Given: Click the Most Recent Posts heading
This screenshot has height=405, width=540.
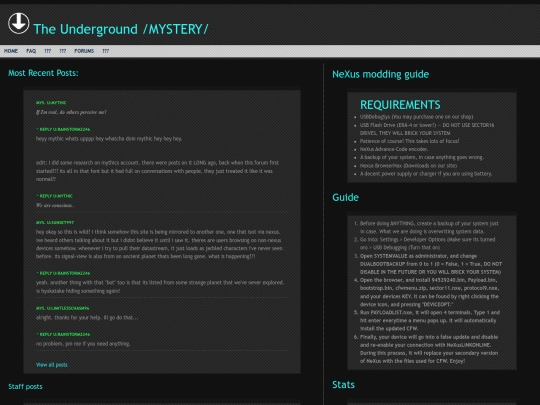Looking at the screenshot, I should [x=43, y=73].
